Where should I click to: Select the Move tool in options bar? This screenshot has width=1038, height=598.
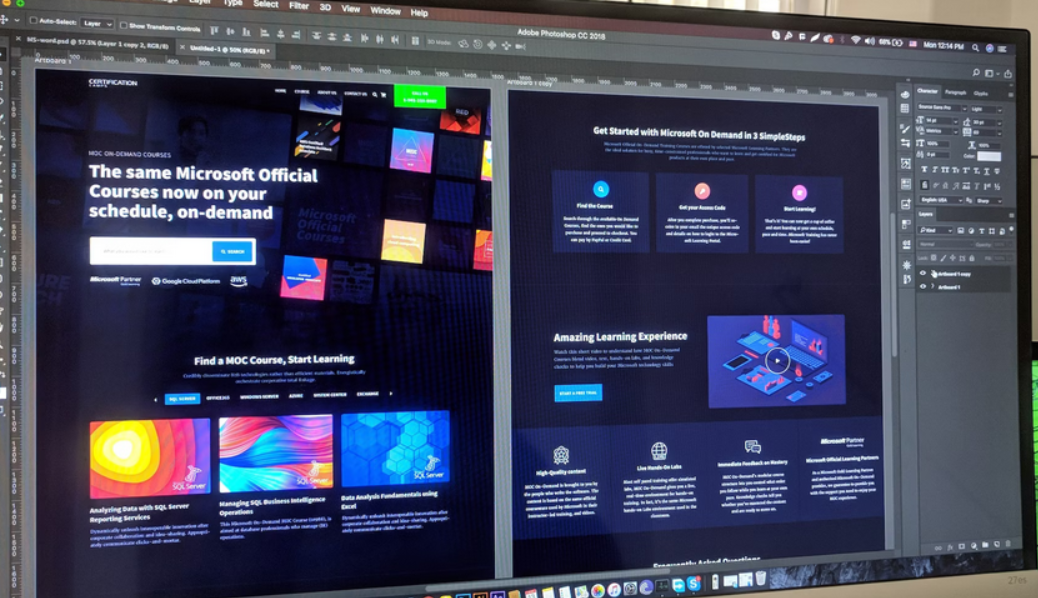pos(4,21)
